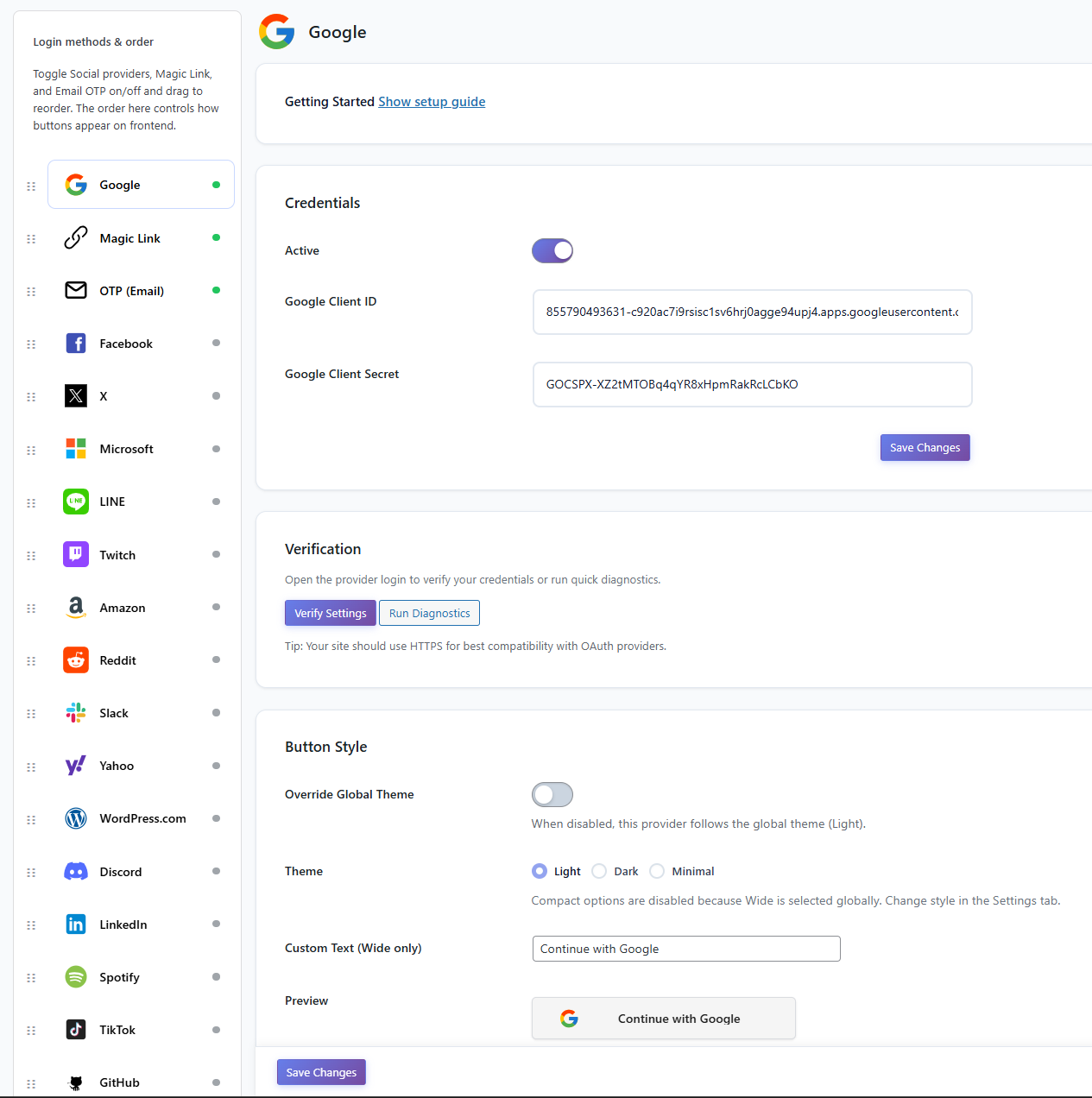Select the OTP (Email) envelope icon

click(x=76, y=290)
